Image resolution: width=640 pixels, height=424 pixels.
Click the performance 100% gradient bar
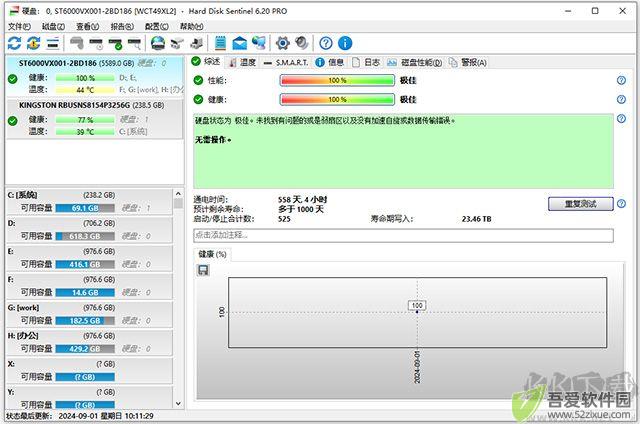[x=337, y=80]
